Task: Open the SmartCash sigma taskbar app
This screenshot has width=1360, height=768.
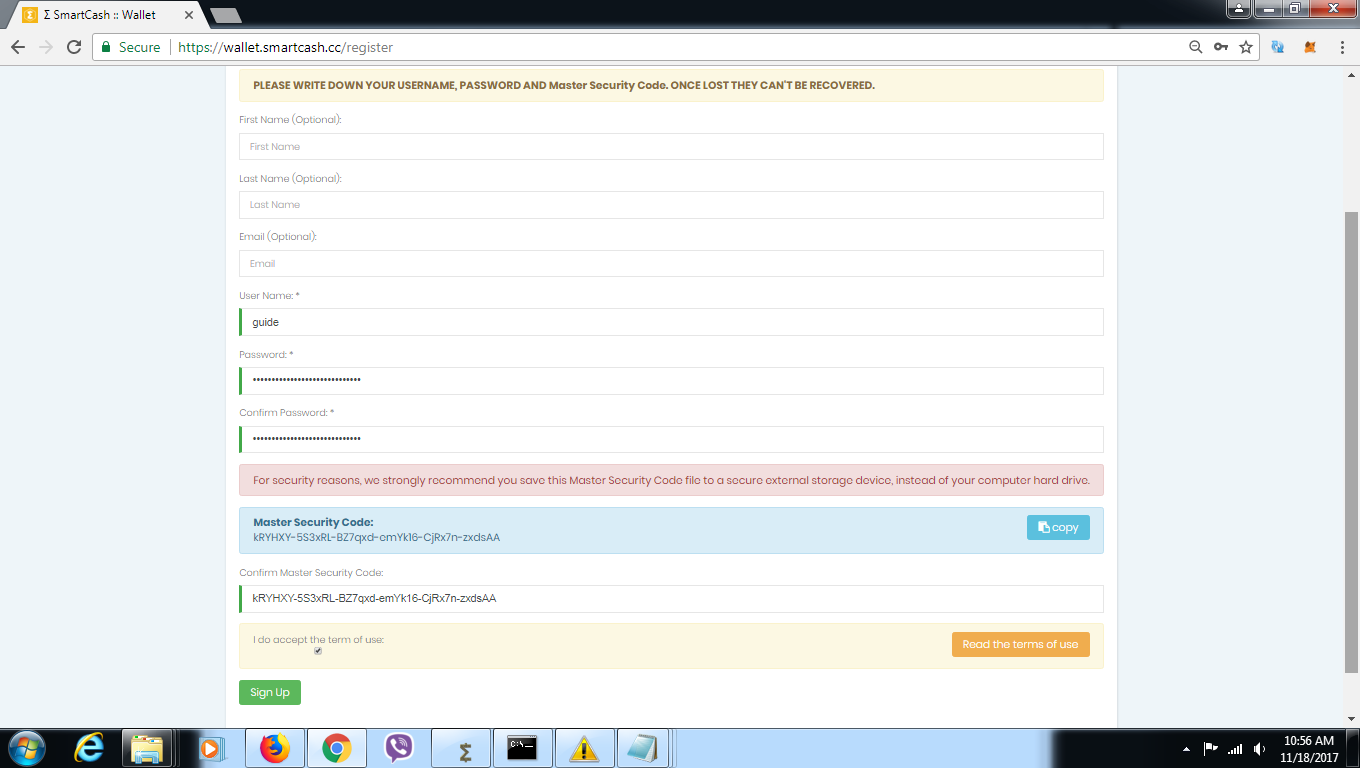Action: (x=462, y=748)
